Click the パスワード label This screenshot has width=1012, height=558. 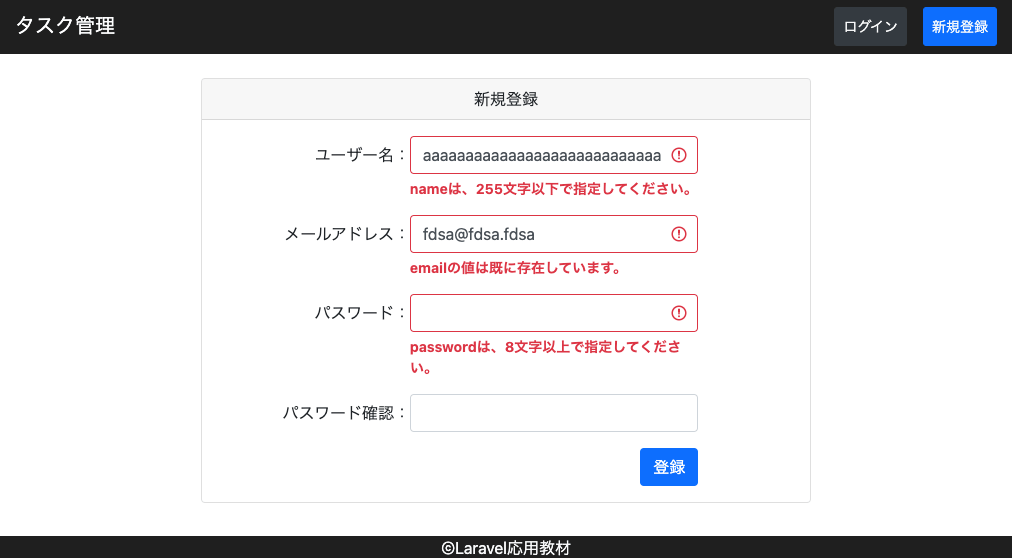(x=359, y=313)
